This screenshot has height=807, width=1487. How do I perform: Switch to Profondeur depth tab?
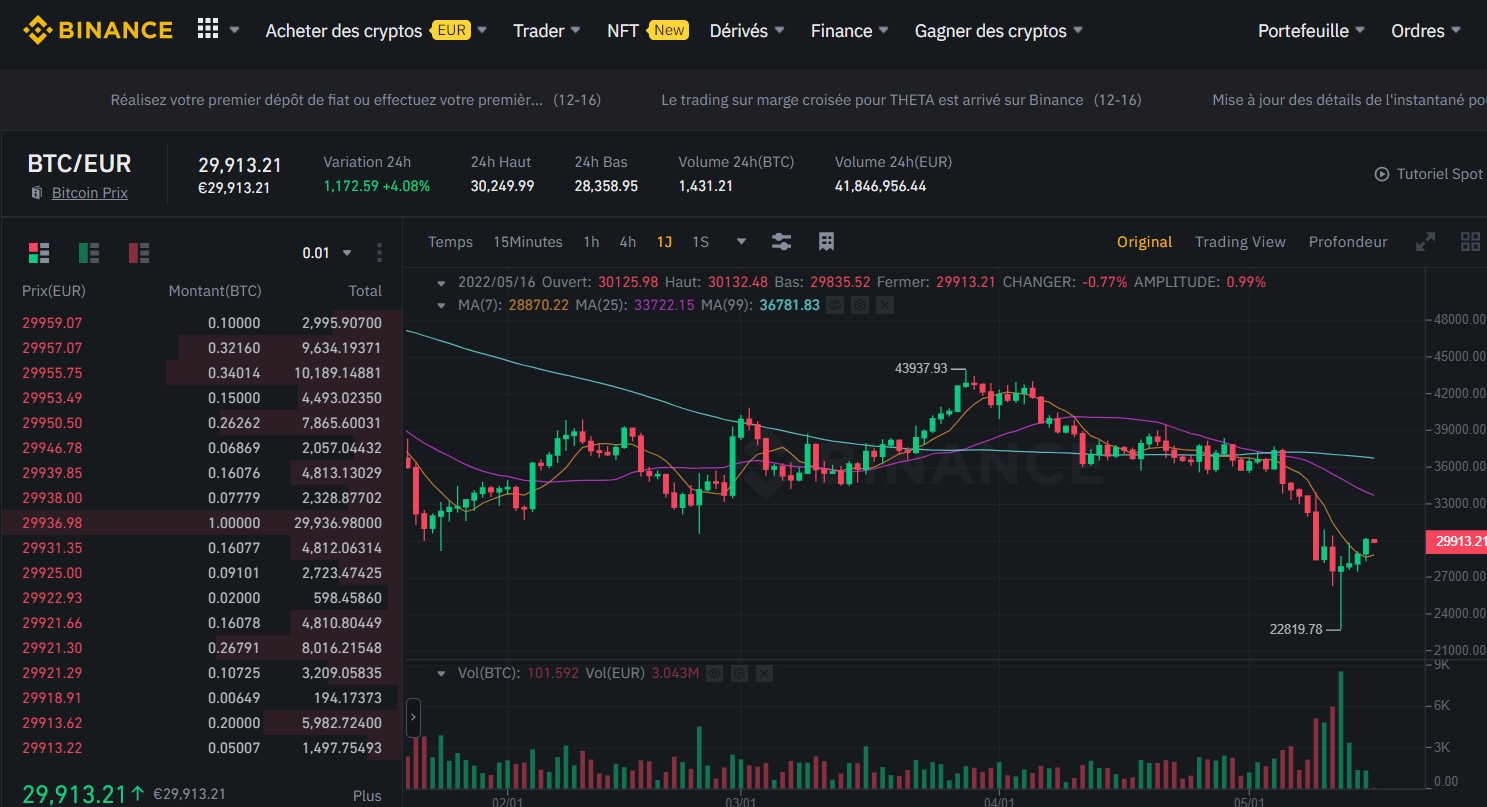pos(1347,242)
